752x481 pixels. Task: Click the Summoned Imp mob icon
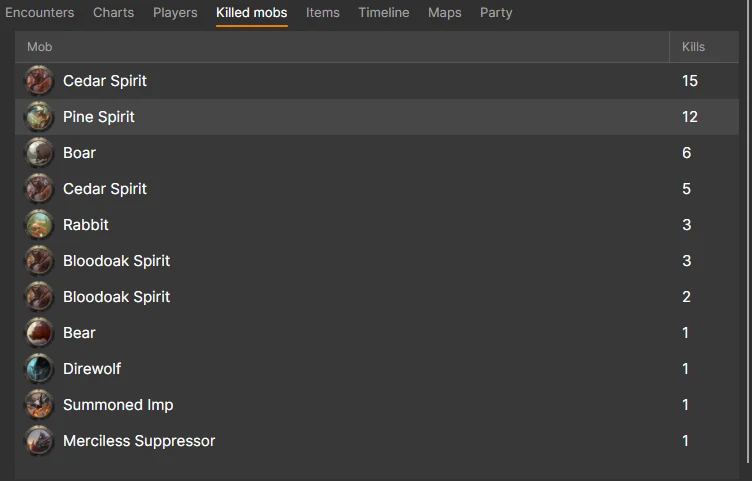(x=39, y=404)
